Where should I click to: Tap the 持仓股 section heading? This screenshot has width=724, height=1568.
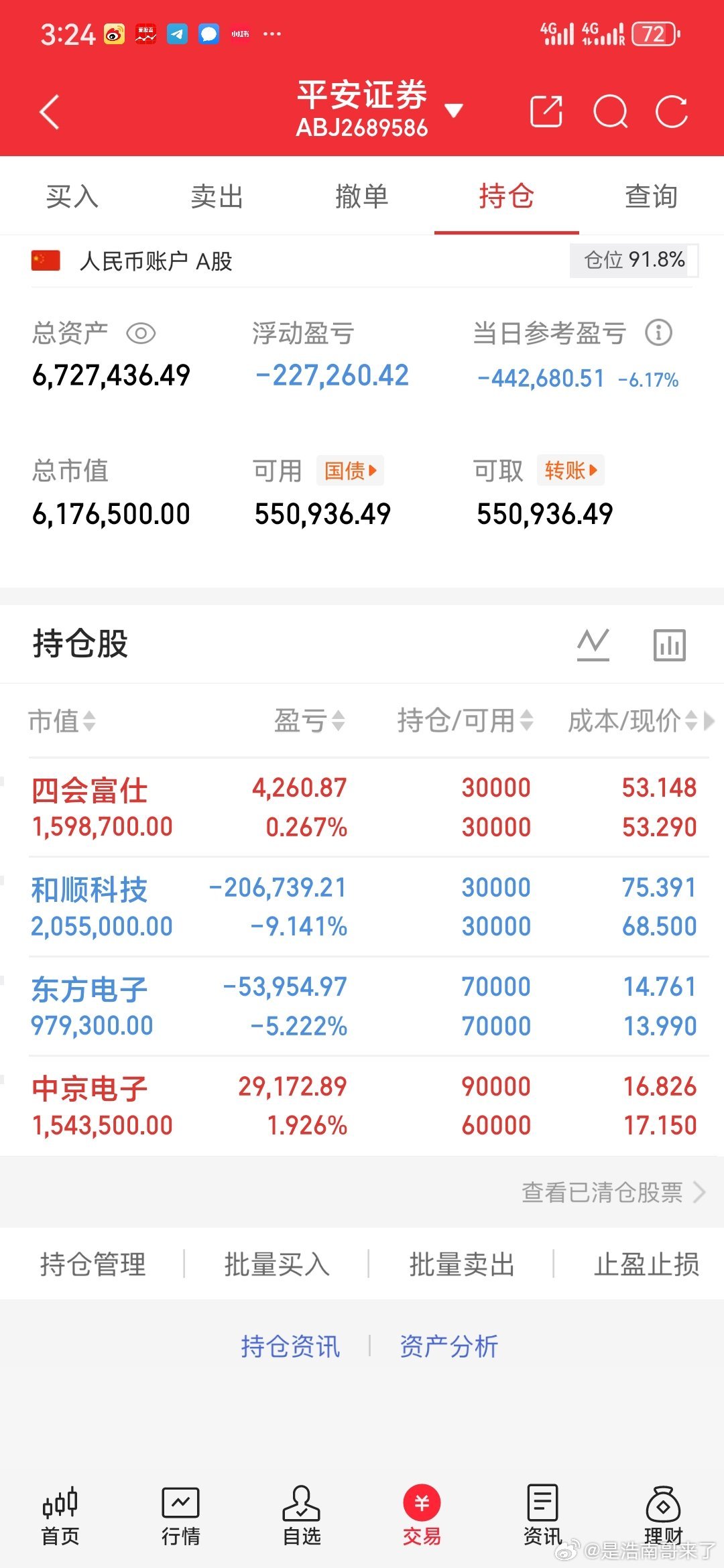[x=80, y=643]
